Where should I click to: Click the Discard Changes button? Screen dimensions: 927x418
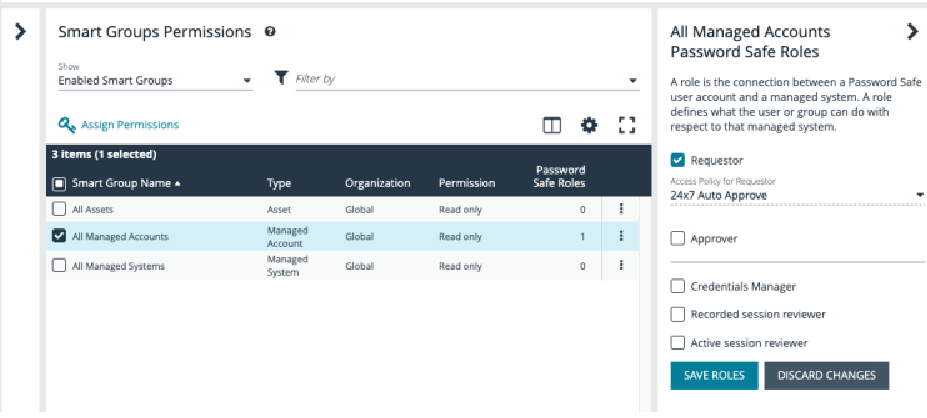click(x=826, y=375)
